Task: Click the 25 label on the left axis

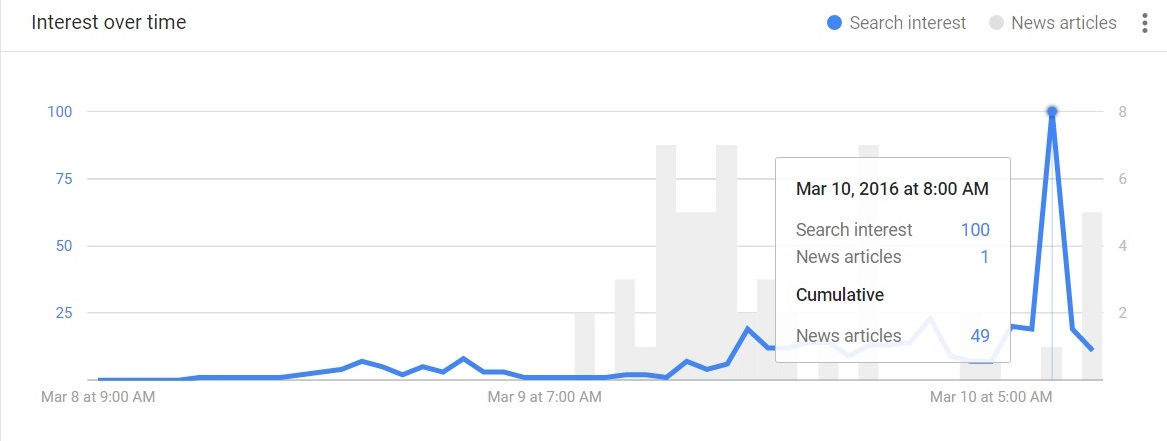Action: pos(63,313)
